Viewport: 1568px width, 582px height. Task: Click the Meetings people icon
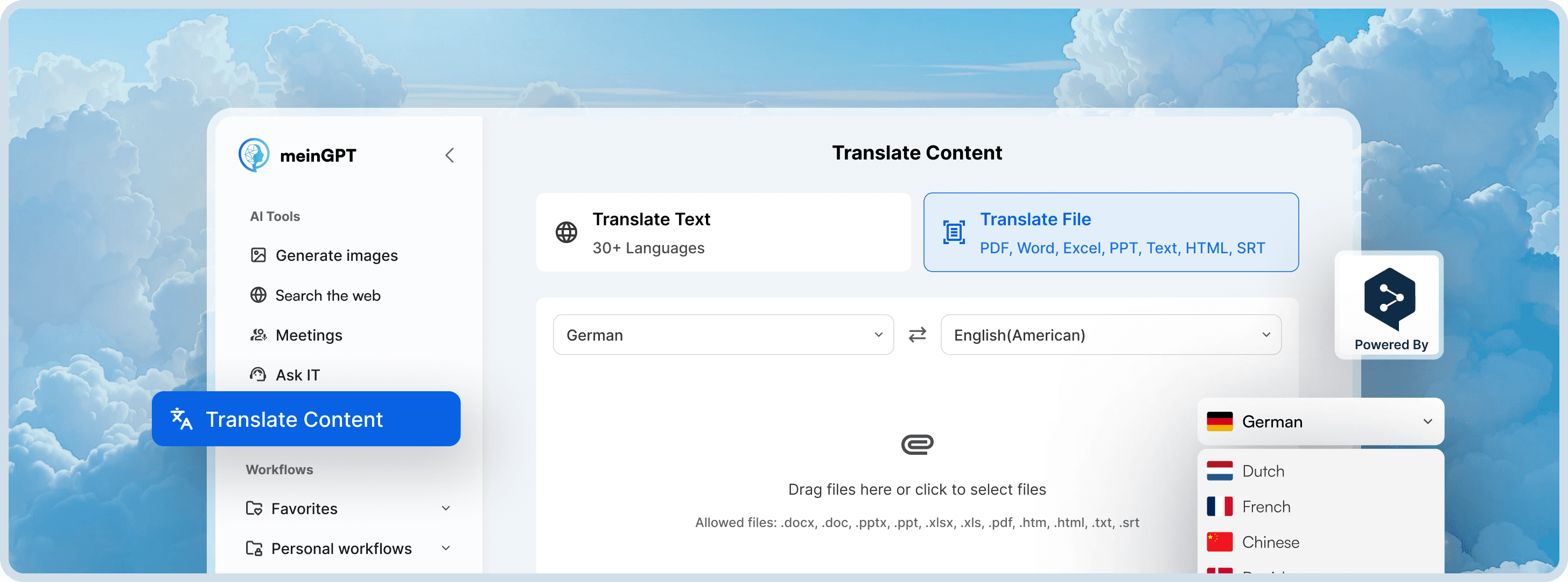pos(258,335)
